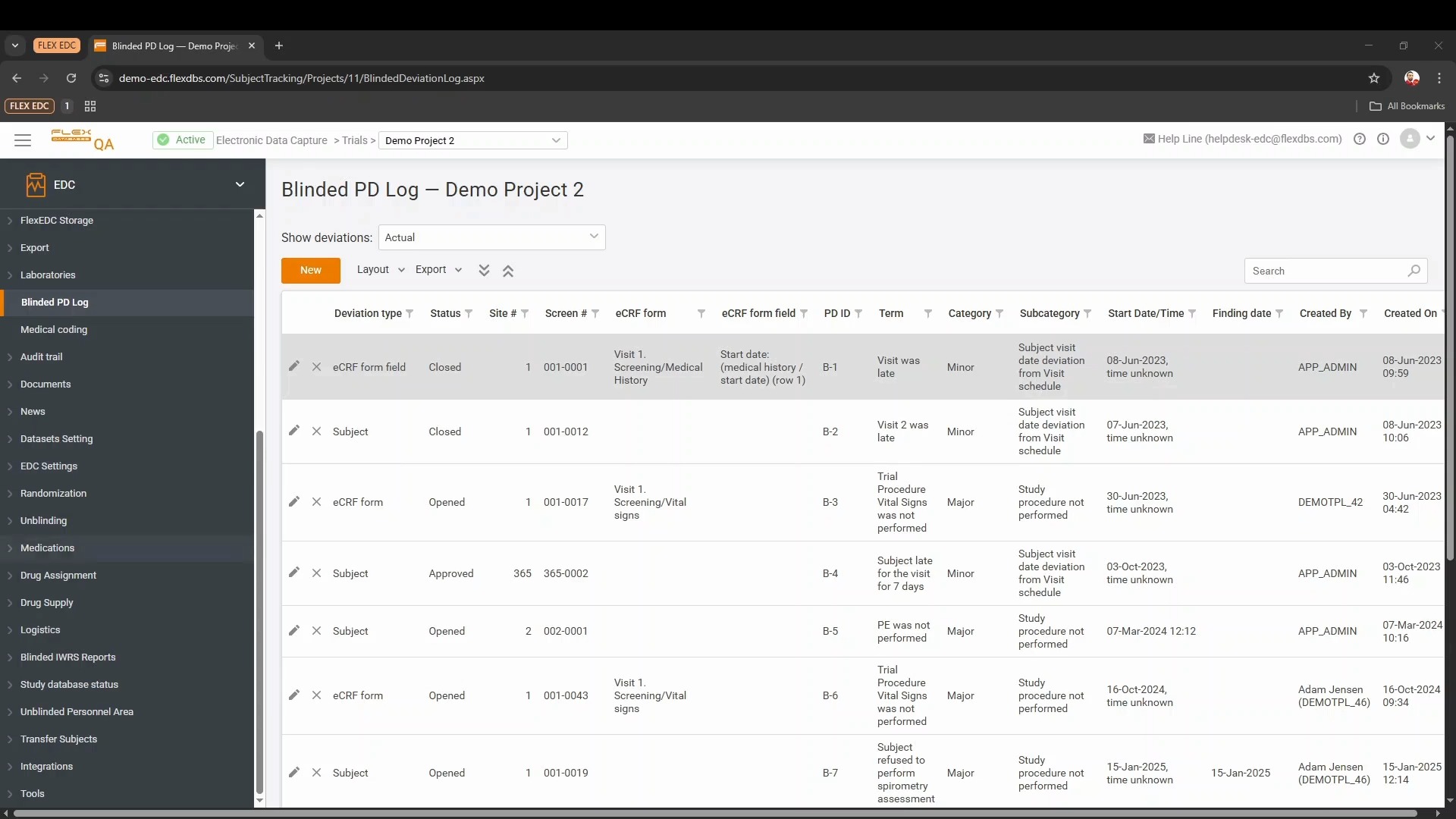This screenshot has height=819, width=1456.
Task: Open the Export dropdown in the toolbar
Action: pos(438,270)
